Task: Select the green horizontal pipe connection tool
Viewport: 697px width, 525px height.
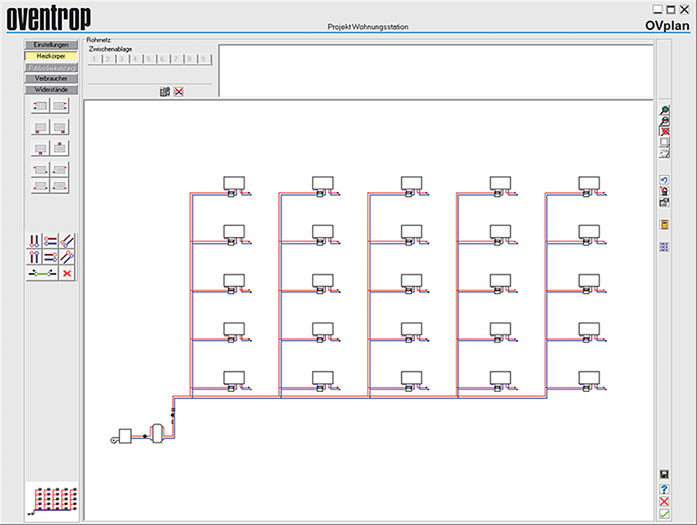Action: click(x=41, y=273)
